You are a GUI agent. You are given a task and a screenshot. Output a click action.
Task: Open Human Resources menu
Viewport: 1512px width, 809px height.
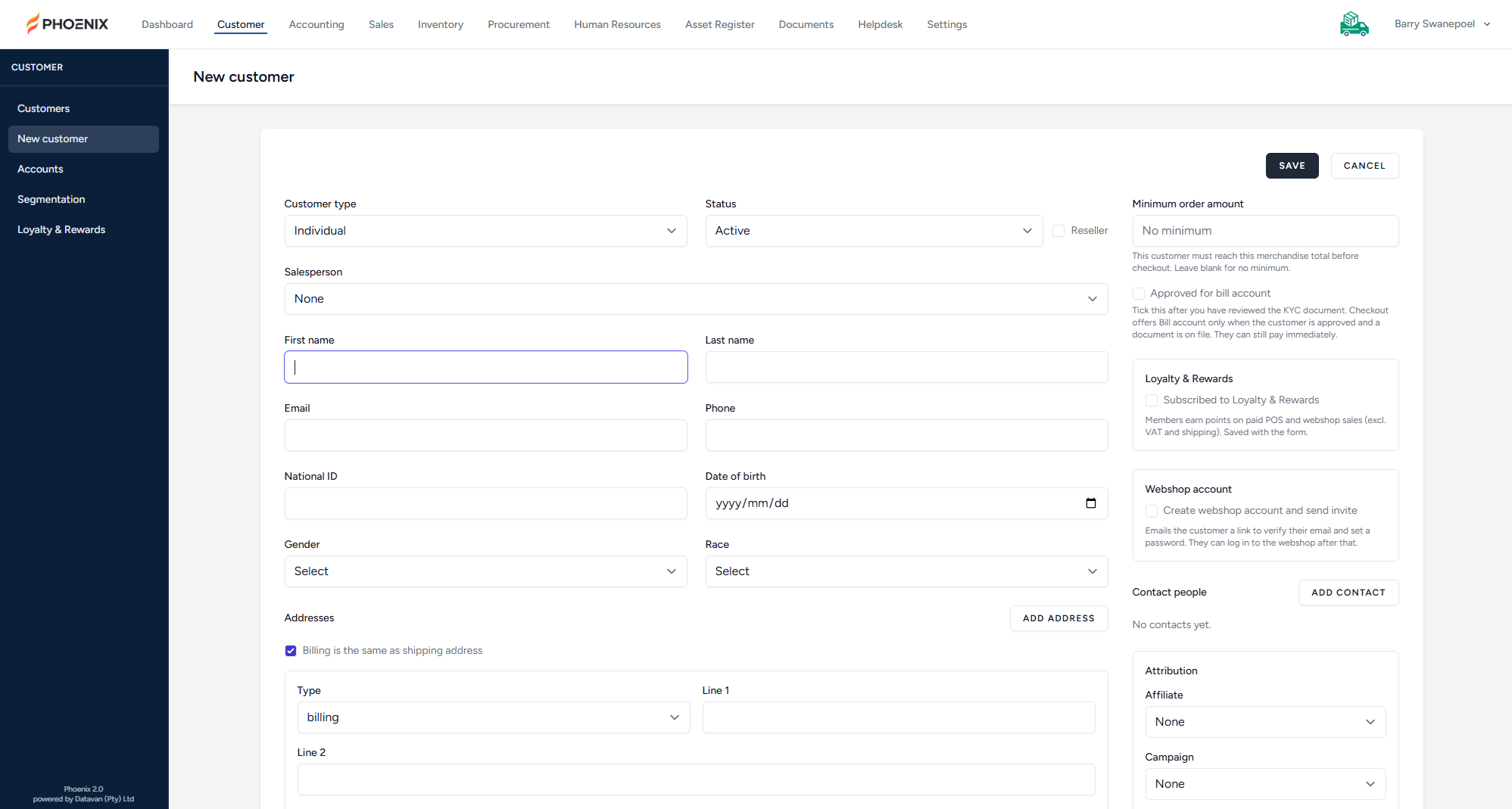pos(617,24)
